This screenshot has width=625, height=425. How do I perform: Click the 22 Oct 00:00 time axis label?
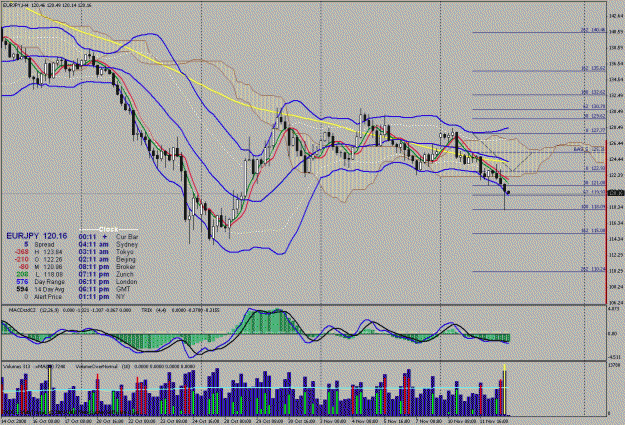coord(142,421)
